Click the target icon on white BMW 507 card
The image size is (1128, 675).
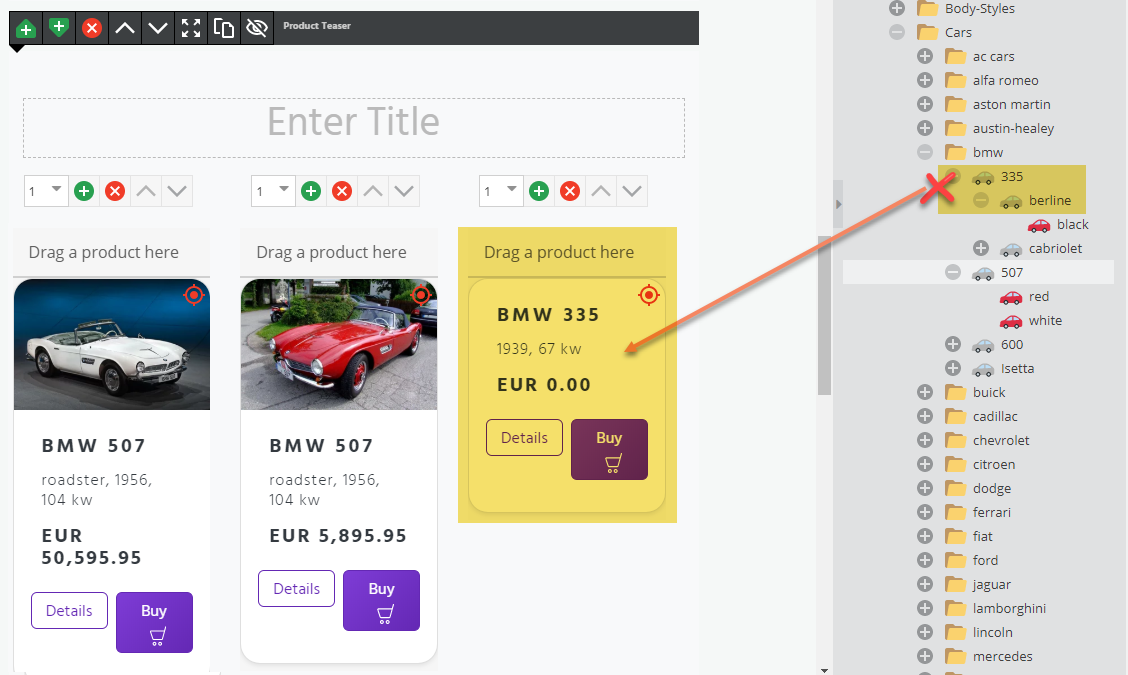[194, 295]
